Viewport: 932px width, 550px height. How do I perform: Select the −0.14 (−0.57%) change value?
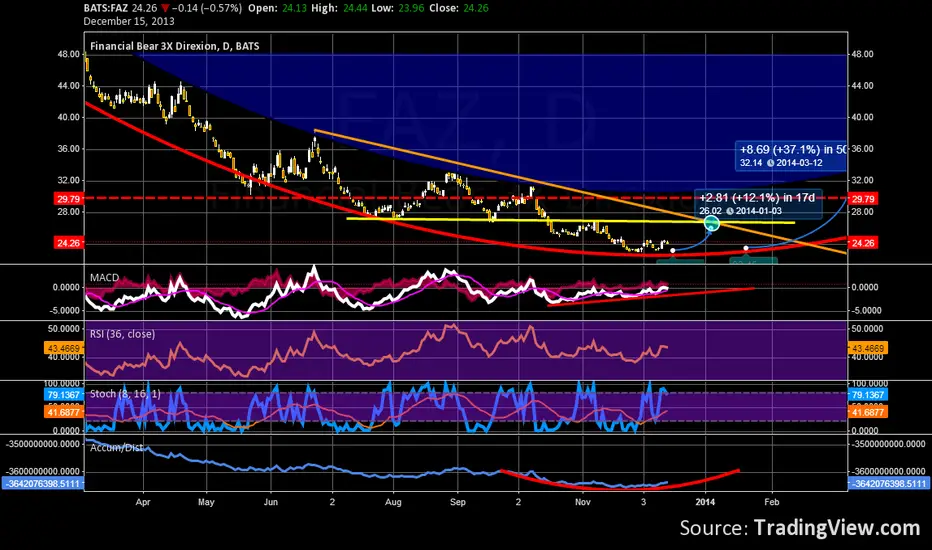[207, 8]
